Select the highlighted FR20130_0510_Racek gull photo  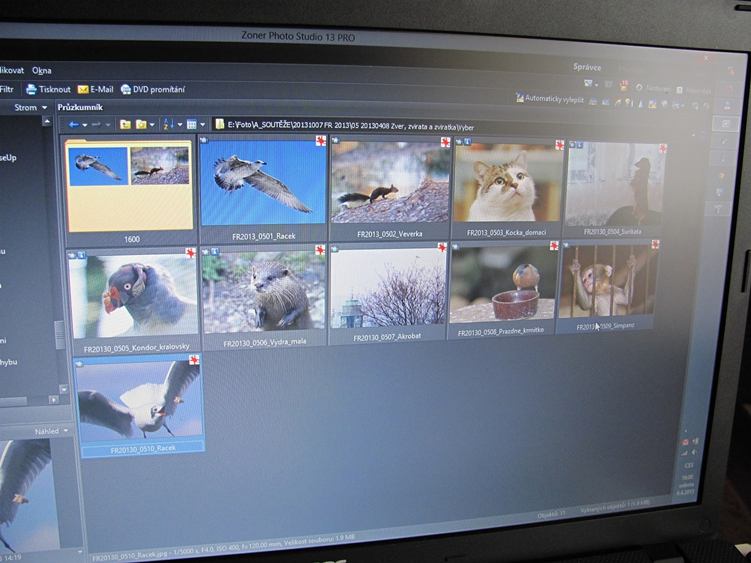pos(139,400)
